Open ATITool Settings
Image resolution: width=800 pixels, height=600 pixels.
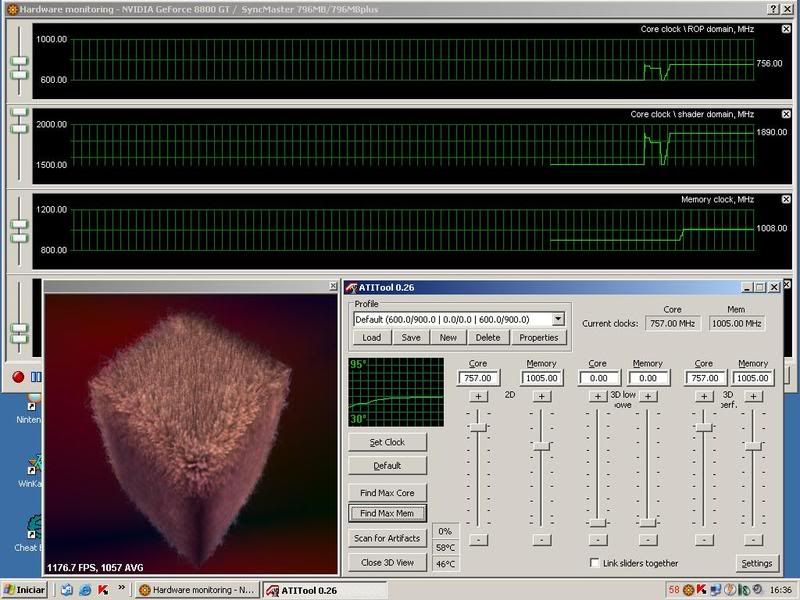[757, 563]
